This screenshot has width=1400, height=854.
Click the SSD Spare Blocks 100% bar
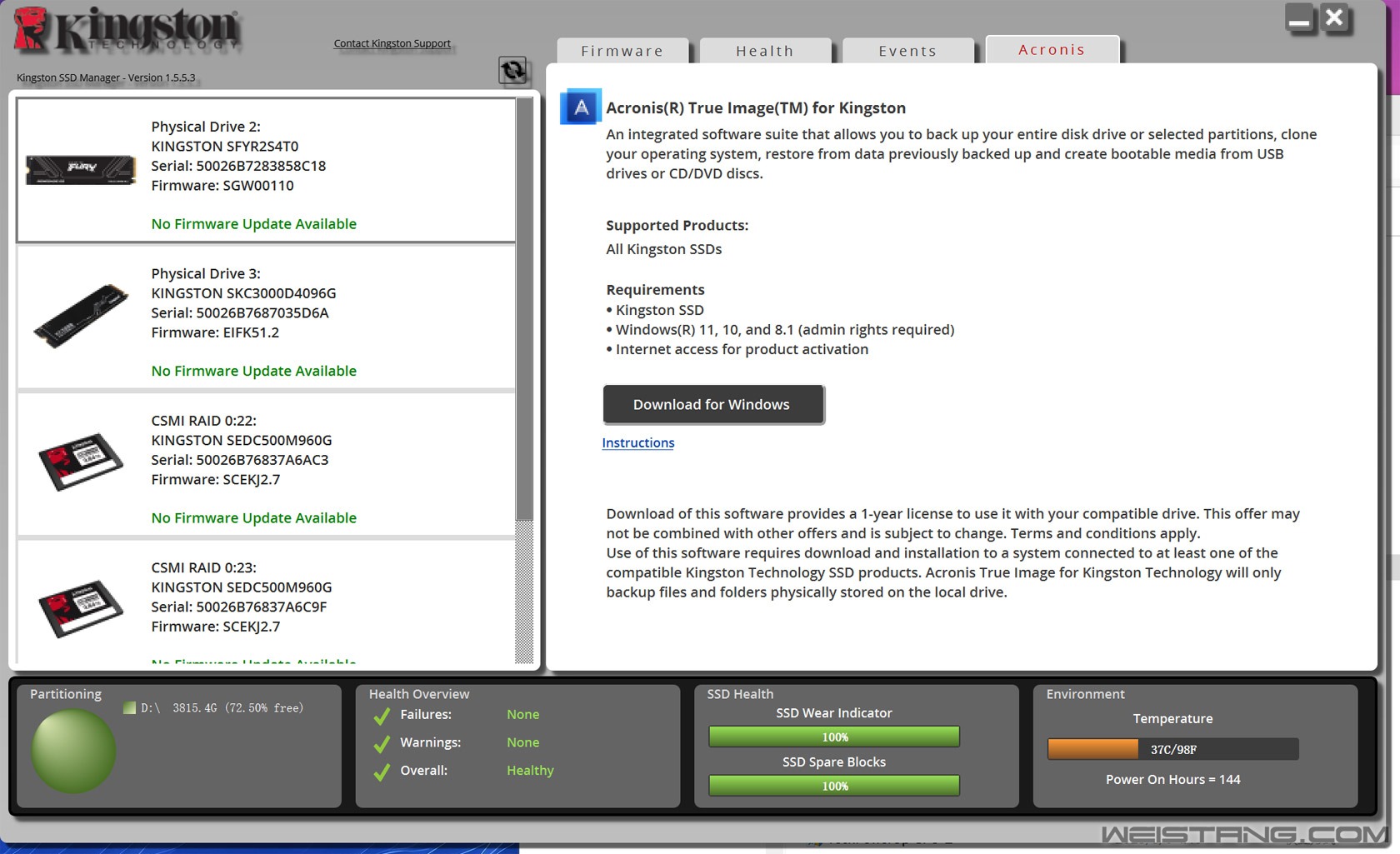point(834,786)
